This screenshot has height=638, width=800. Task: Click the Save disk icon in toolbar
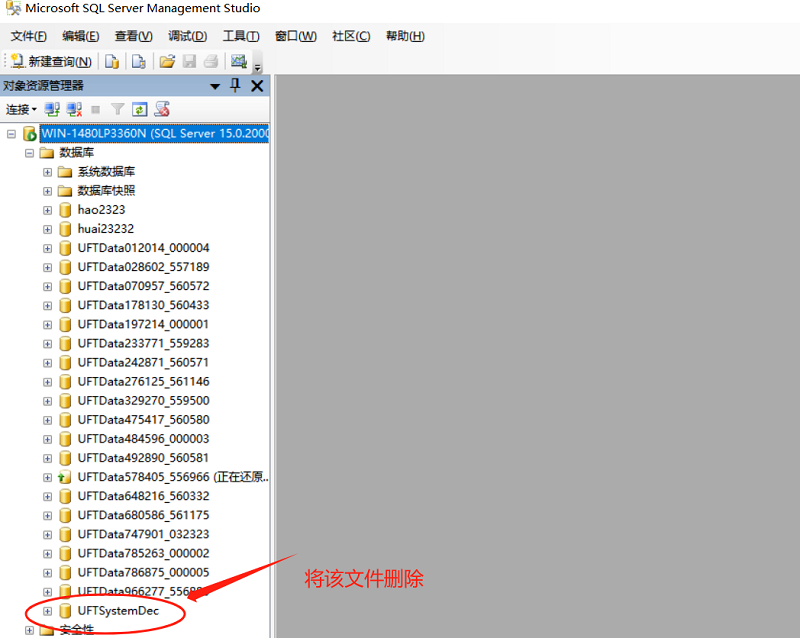[189, 62]
